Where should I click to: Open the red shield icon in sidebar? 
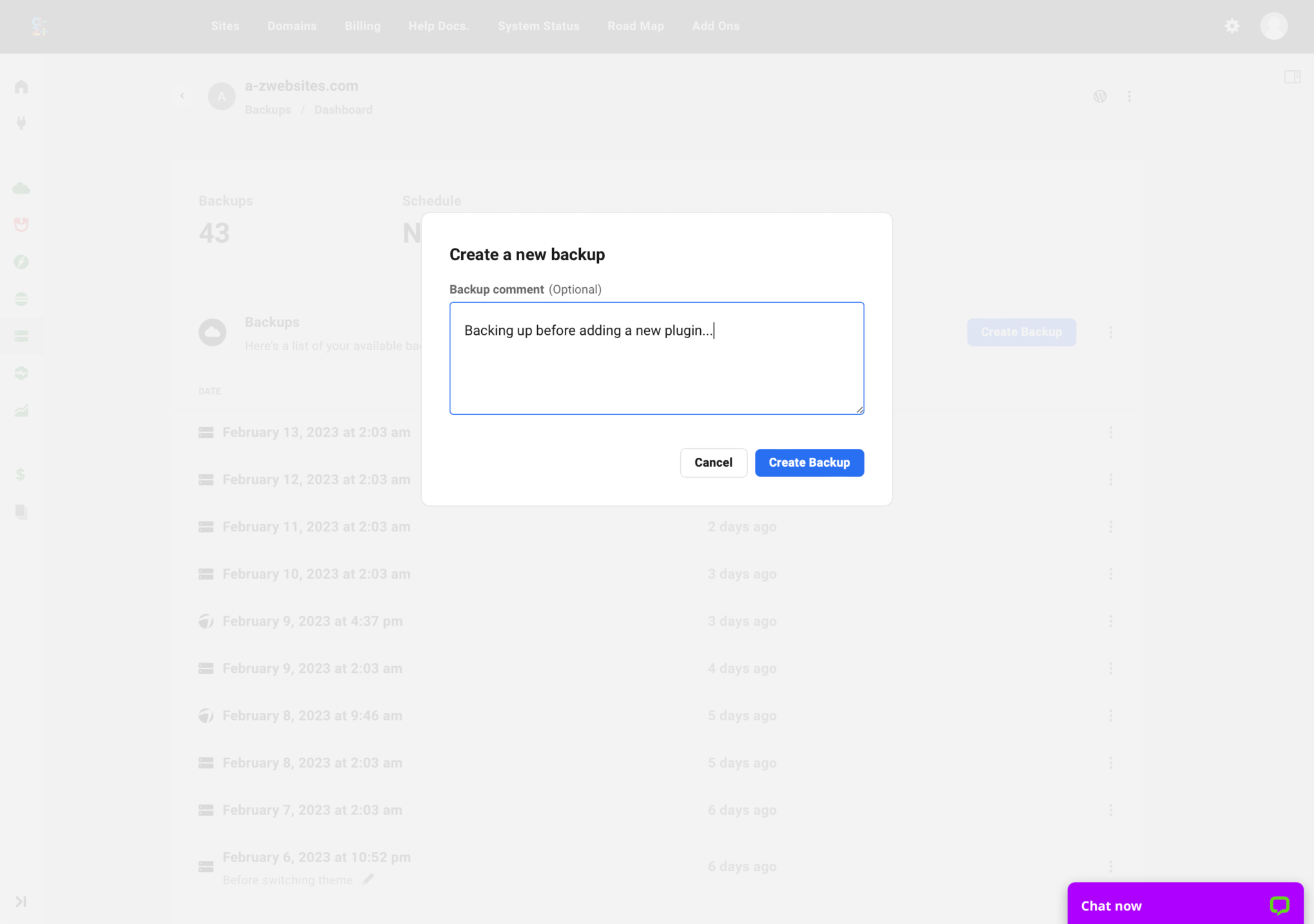pos(21,225)
